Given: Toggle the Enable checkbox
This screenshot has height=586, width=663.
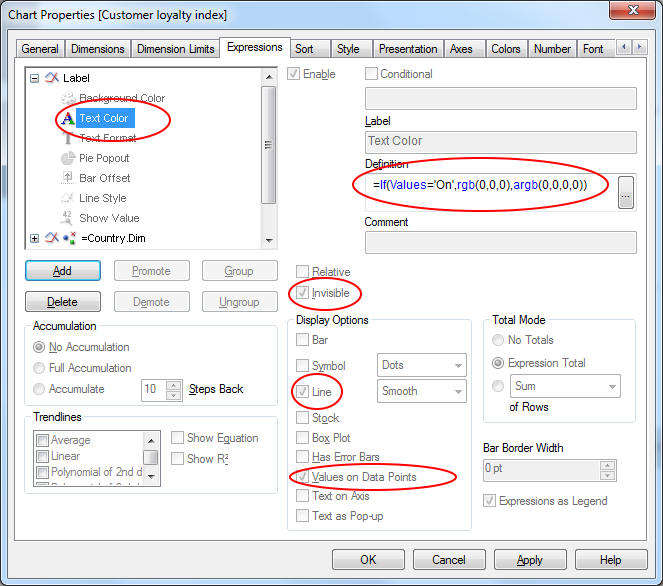Looking at the screenshot, I should pyautogui.click(x=293, y=74).
